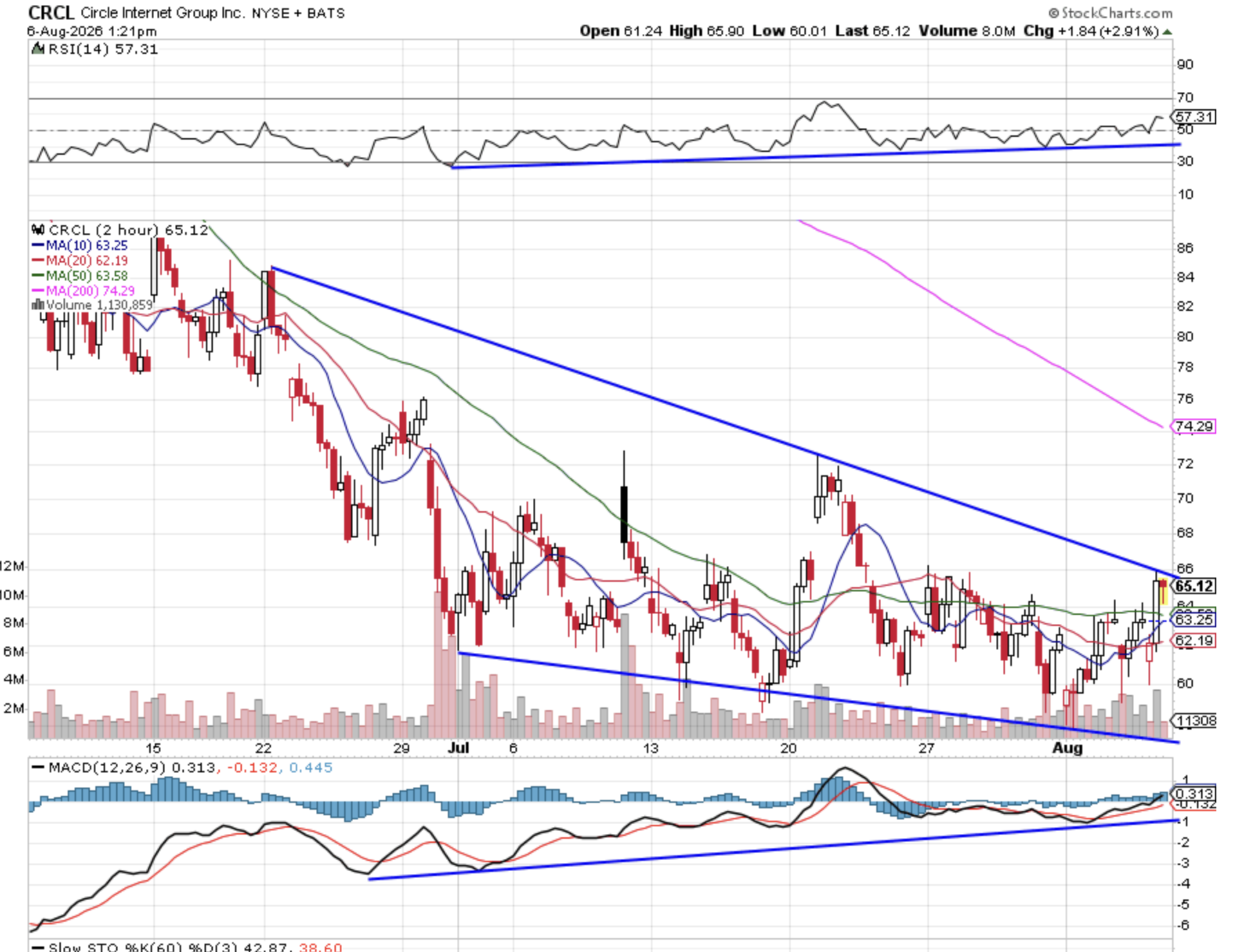Click the 4M volume axis label
Viewport: 1244px width, 952px height.
click(13, 679)
